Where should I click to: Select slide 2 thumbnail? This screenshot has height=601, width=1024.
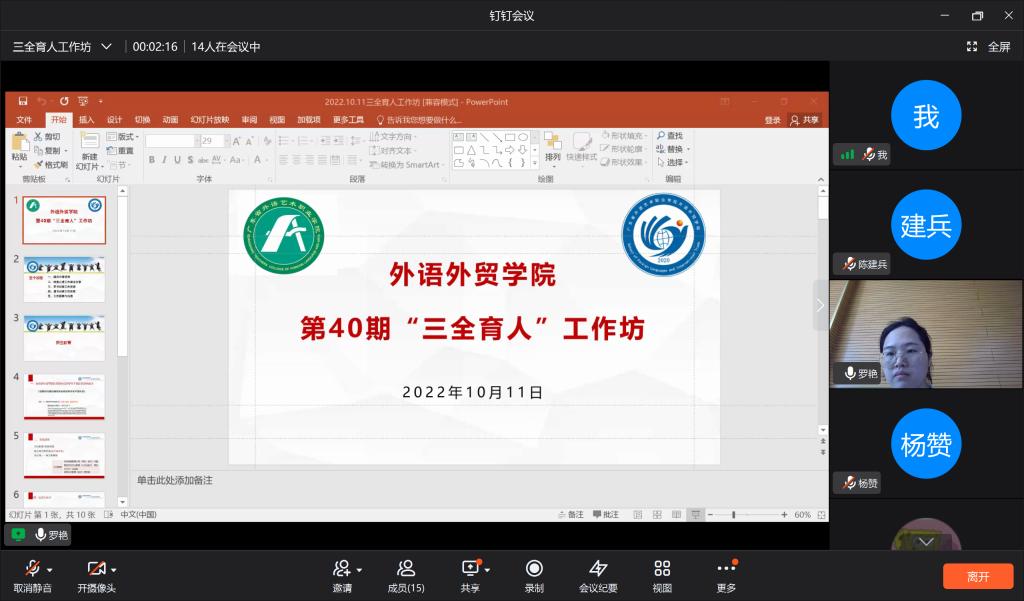pos(64,280)
